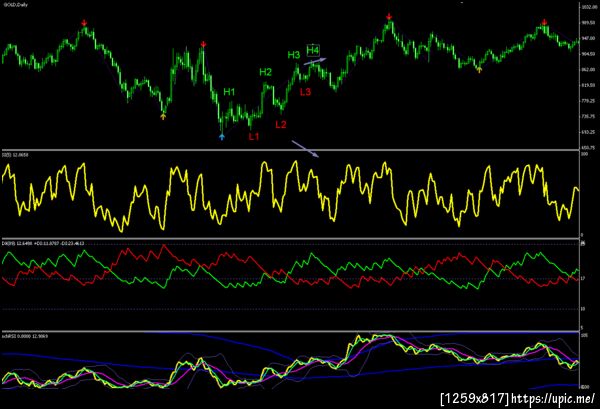This screenshot has height=409, width=600.
Task: Click the leftmost orange up arrow marker
Action: click(163, 116)
